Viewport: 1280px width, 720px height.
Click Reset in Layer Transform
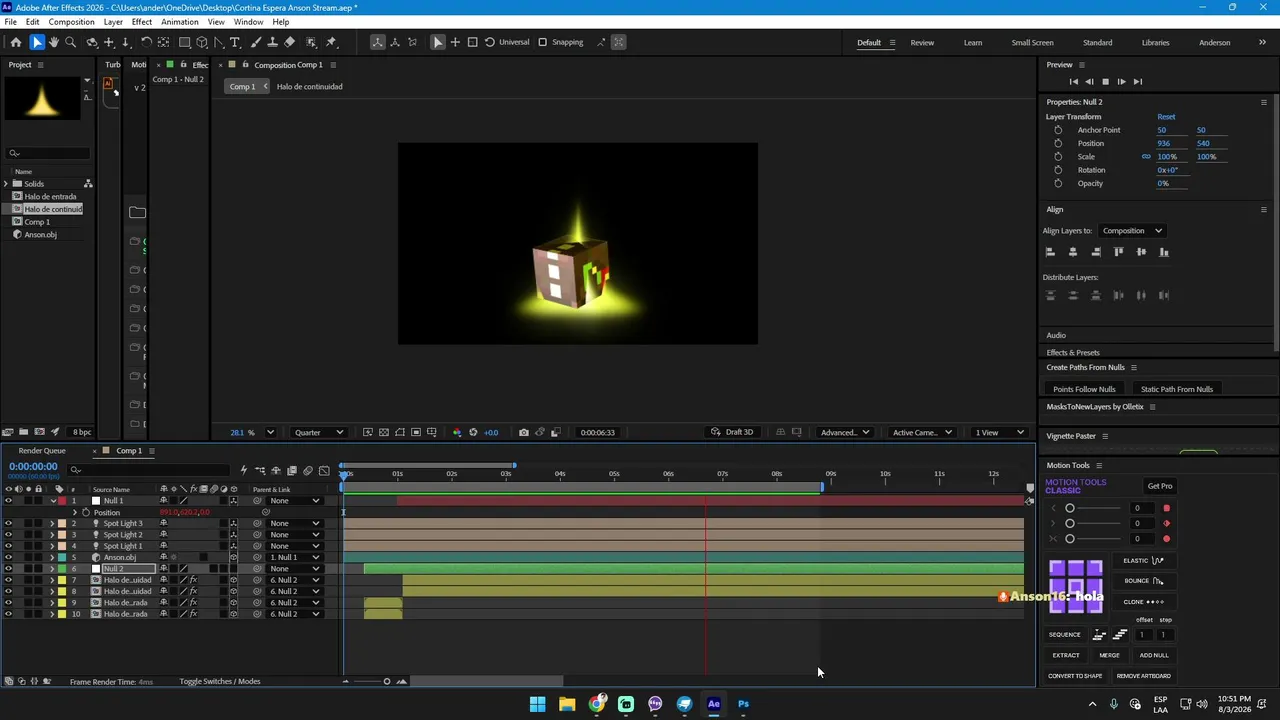[1166, 117]
